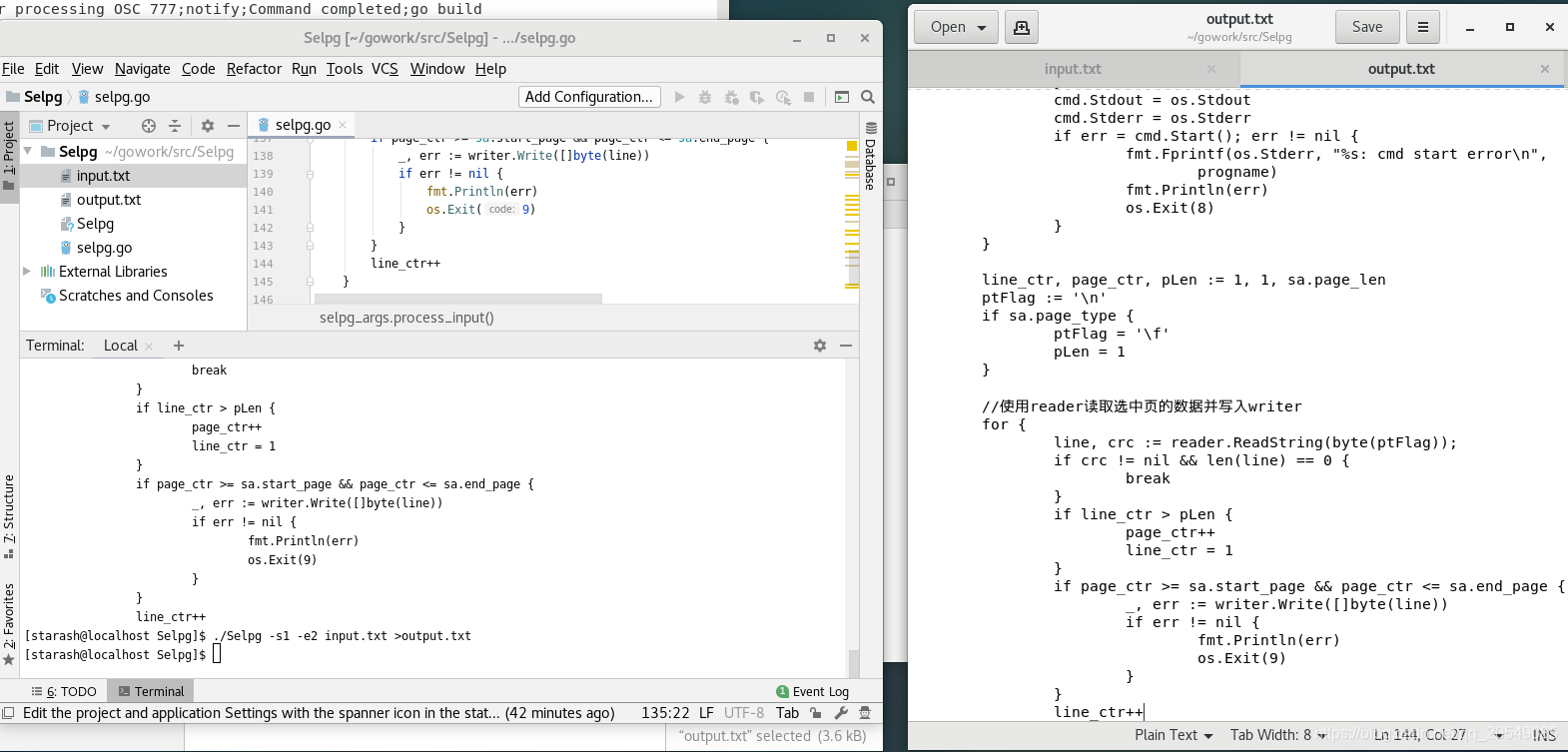Open Project panel gear settings

pos(208,126)
